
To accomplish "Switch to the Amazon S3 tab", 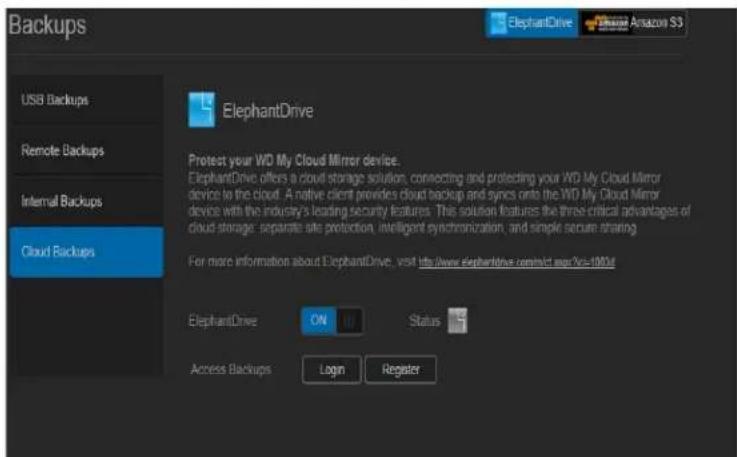I will [634, 23].
